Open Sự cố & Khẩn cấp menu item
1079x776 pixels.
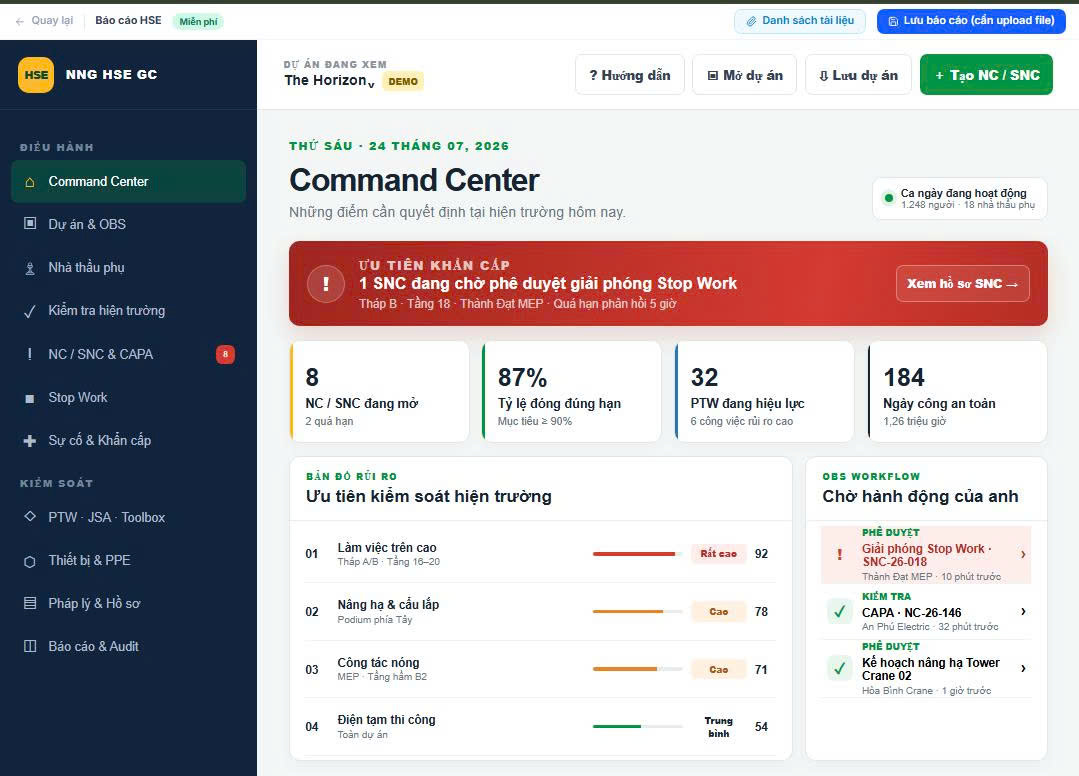coord(128,440)
